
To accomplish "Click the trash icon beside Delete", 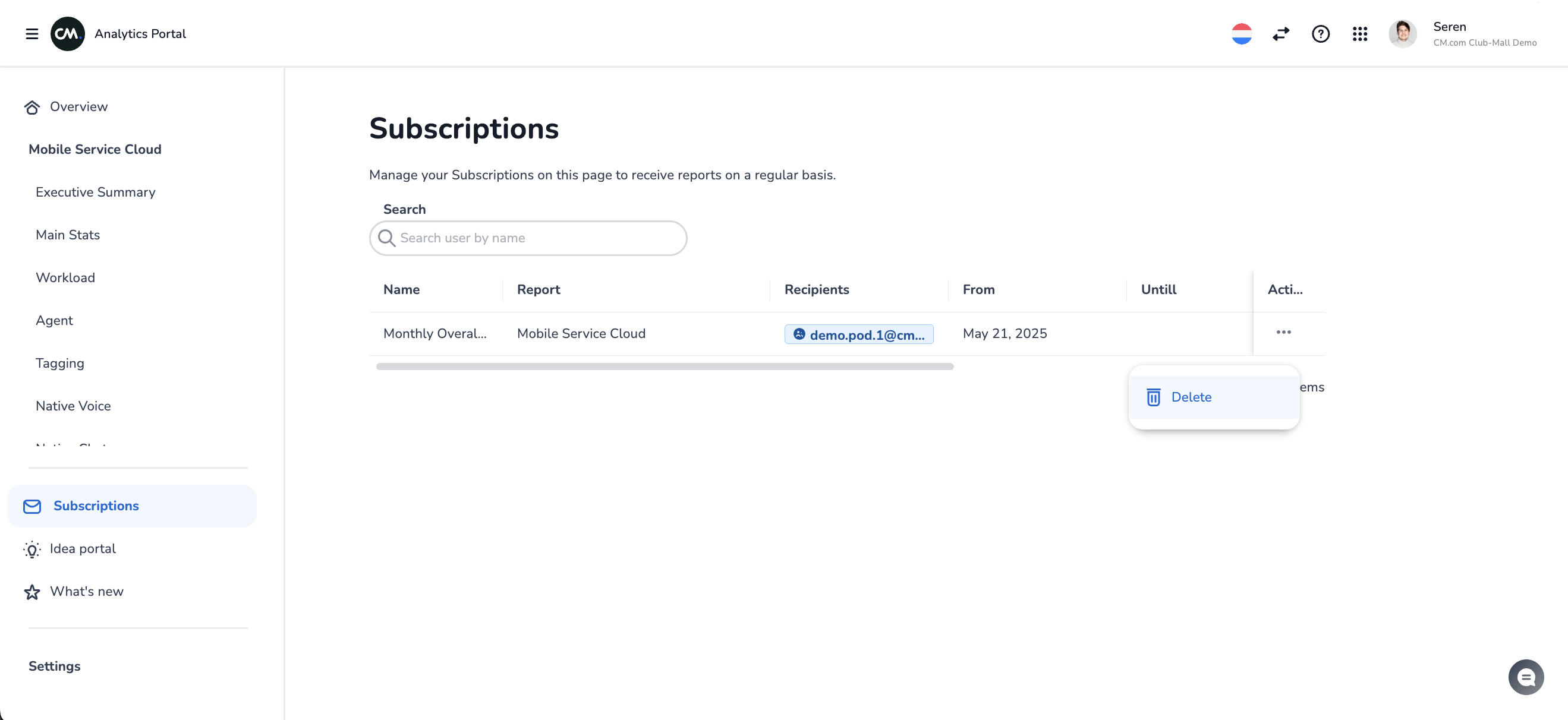I will pos(1153,397).
